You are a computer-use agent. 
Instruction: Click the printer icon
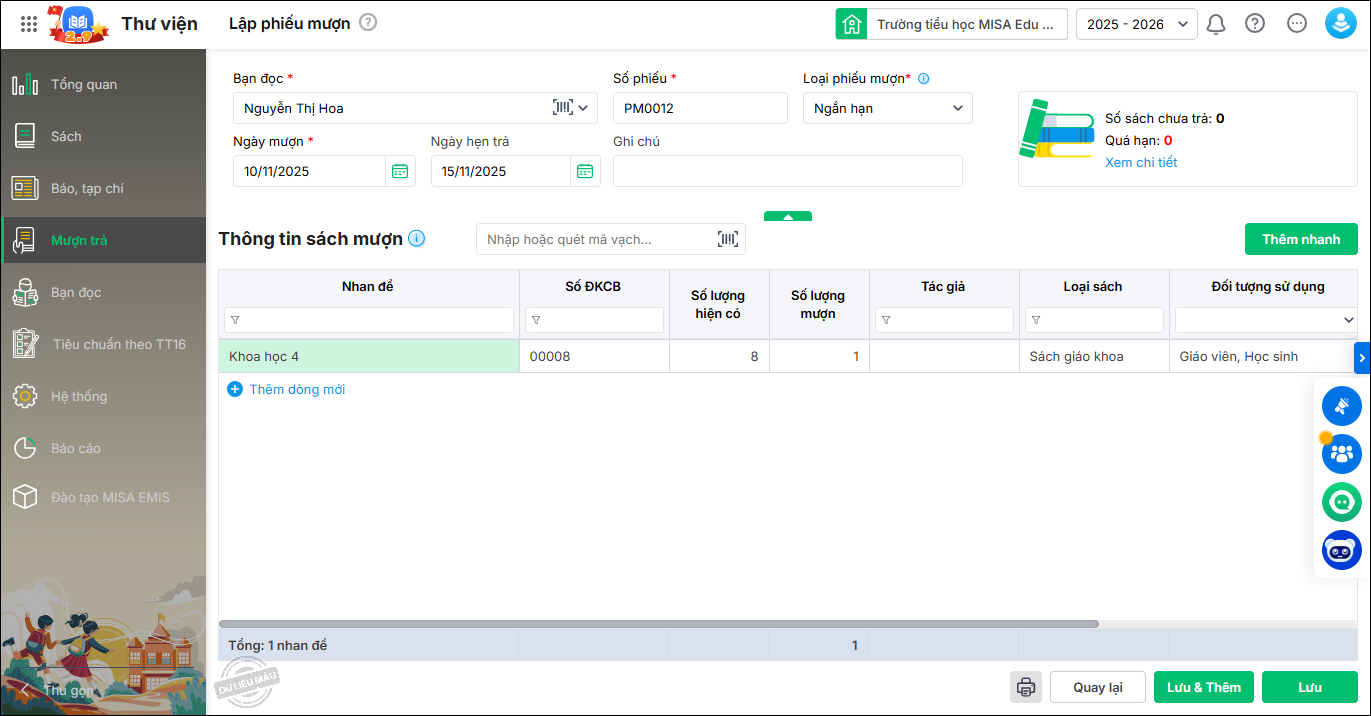point(1025,687)
